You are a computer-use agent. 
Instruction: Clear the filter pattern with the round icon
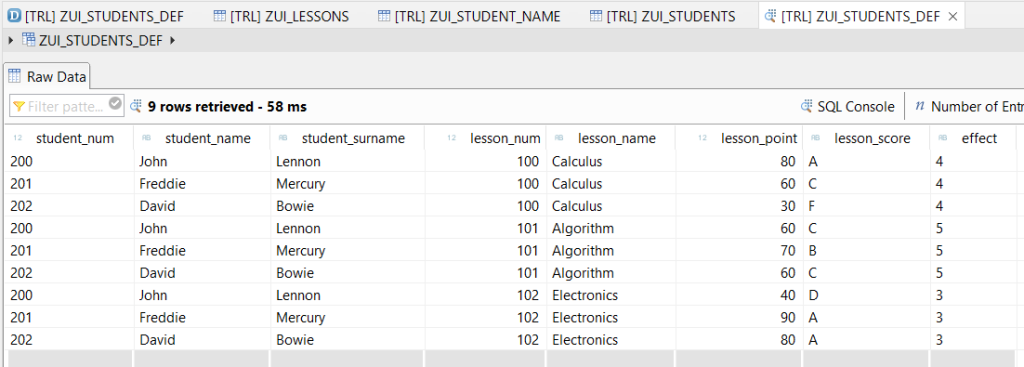(116, 104)
